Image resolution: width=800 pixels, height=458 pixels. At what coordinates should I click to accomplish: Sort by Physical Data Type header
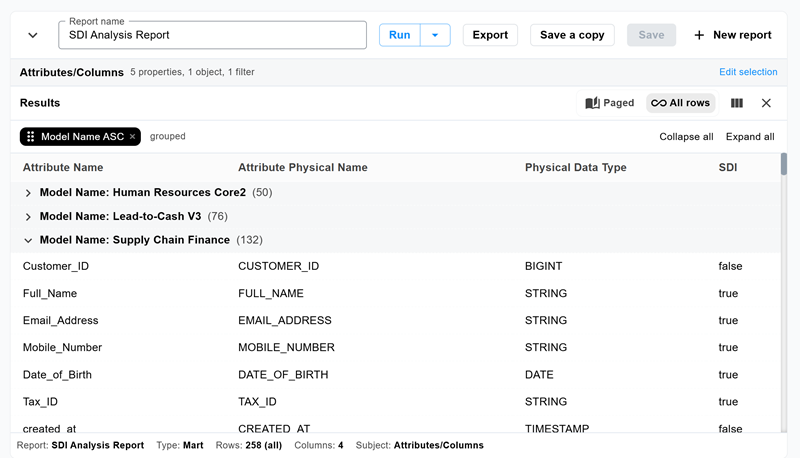point(576,167)
